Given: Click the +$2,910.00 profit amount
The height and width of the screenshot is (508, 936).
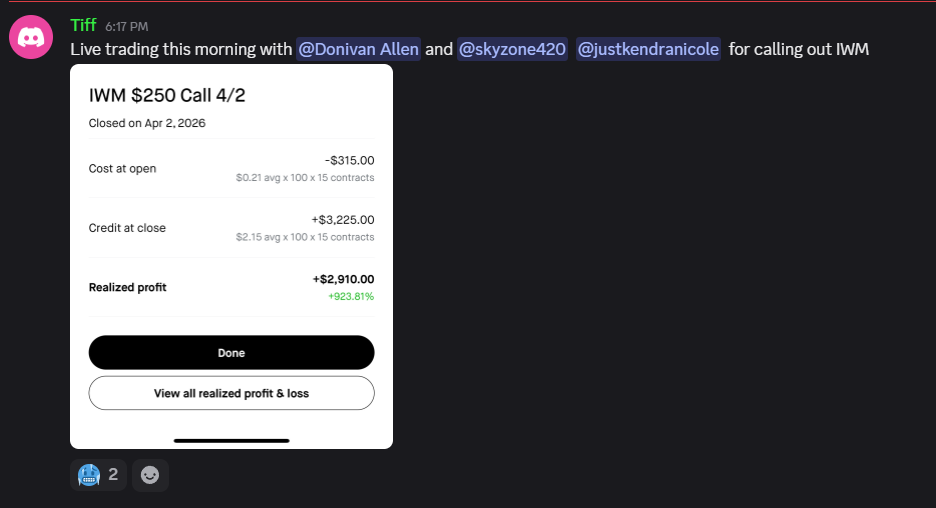Looking at the screenshot, I should click(343, 280).
